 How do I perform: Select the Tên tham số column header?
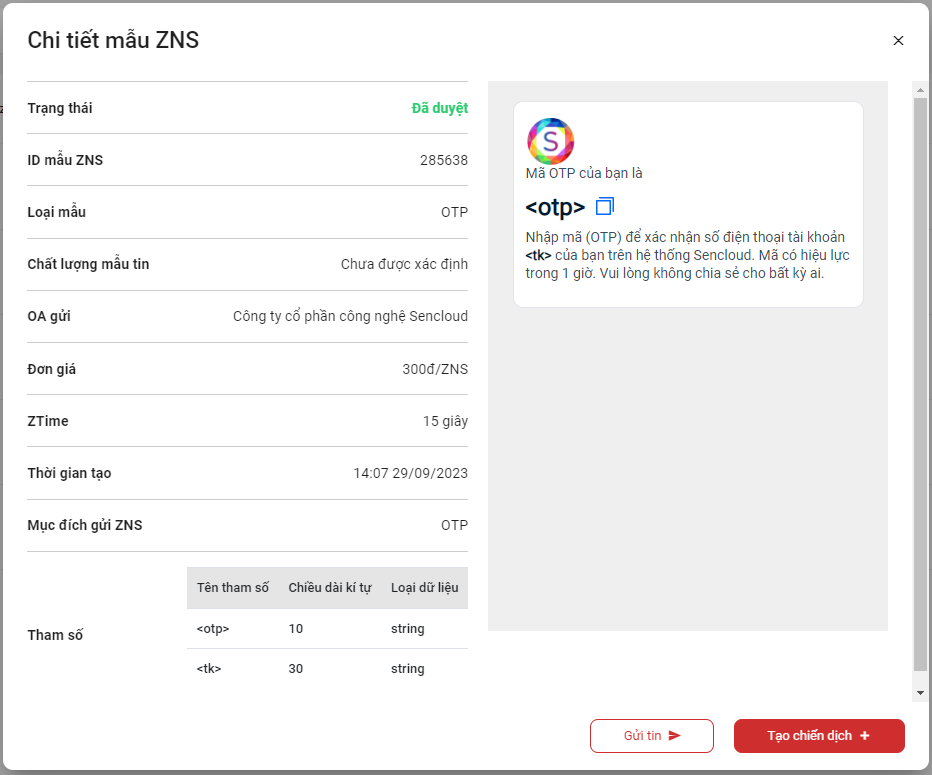[x=233, y=588]
